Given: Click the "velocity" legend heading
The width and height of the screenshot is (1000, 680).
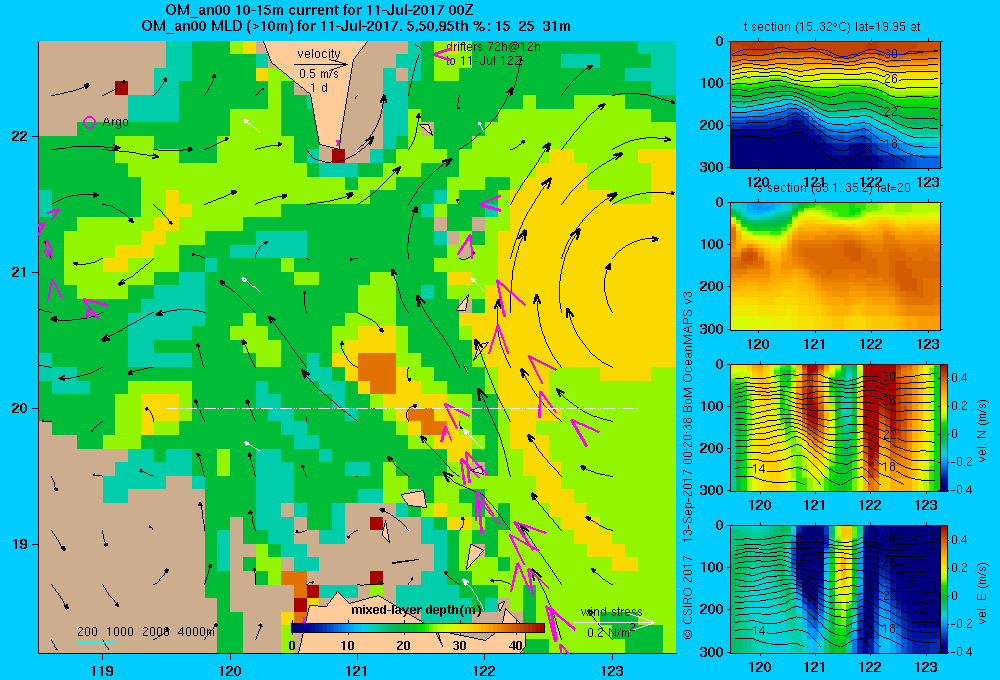Looking at the screenshot, I should tap(319, 54).
